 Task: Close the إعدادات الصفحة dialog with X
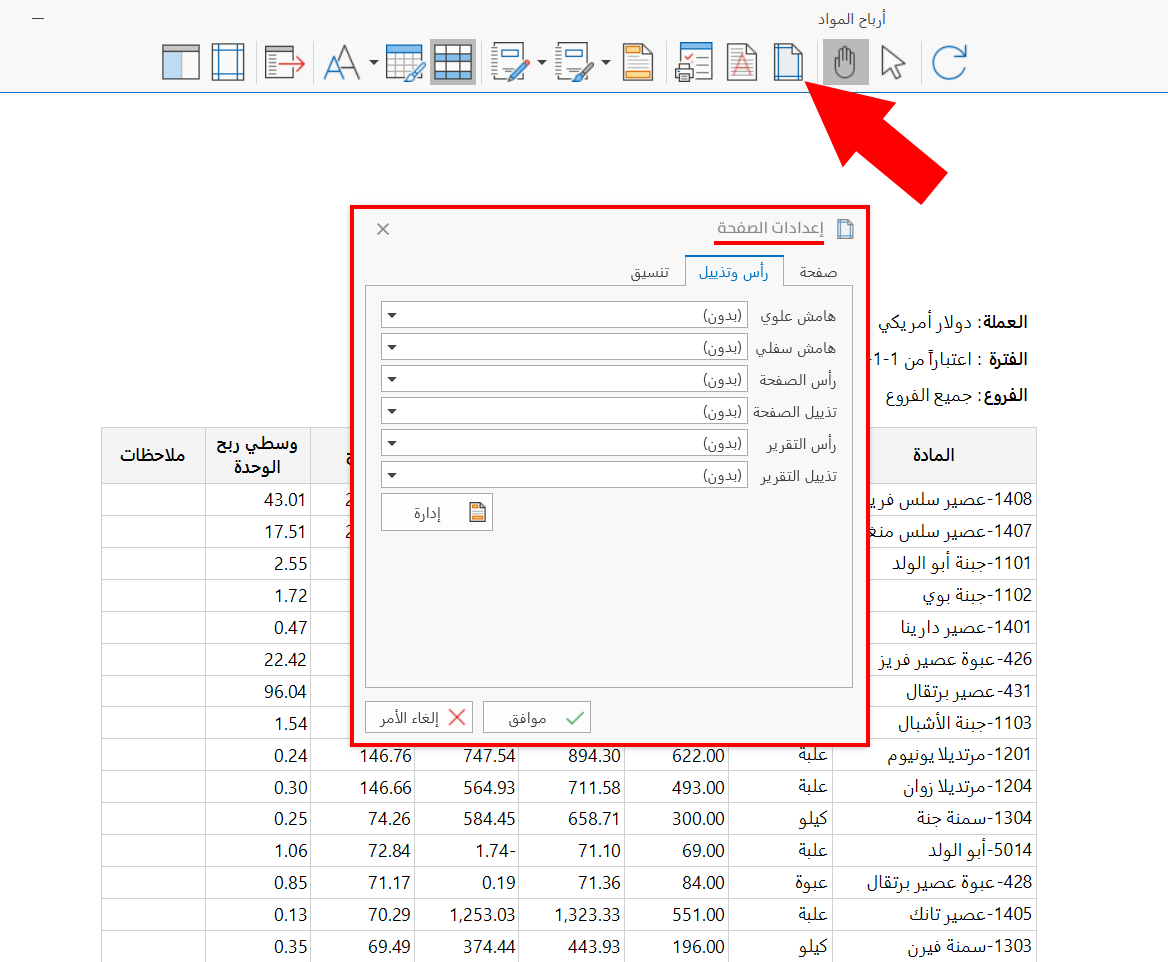pos(383,229)
